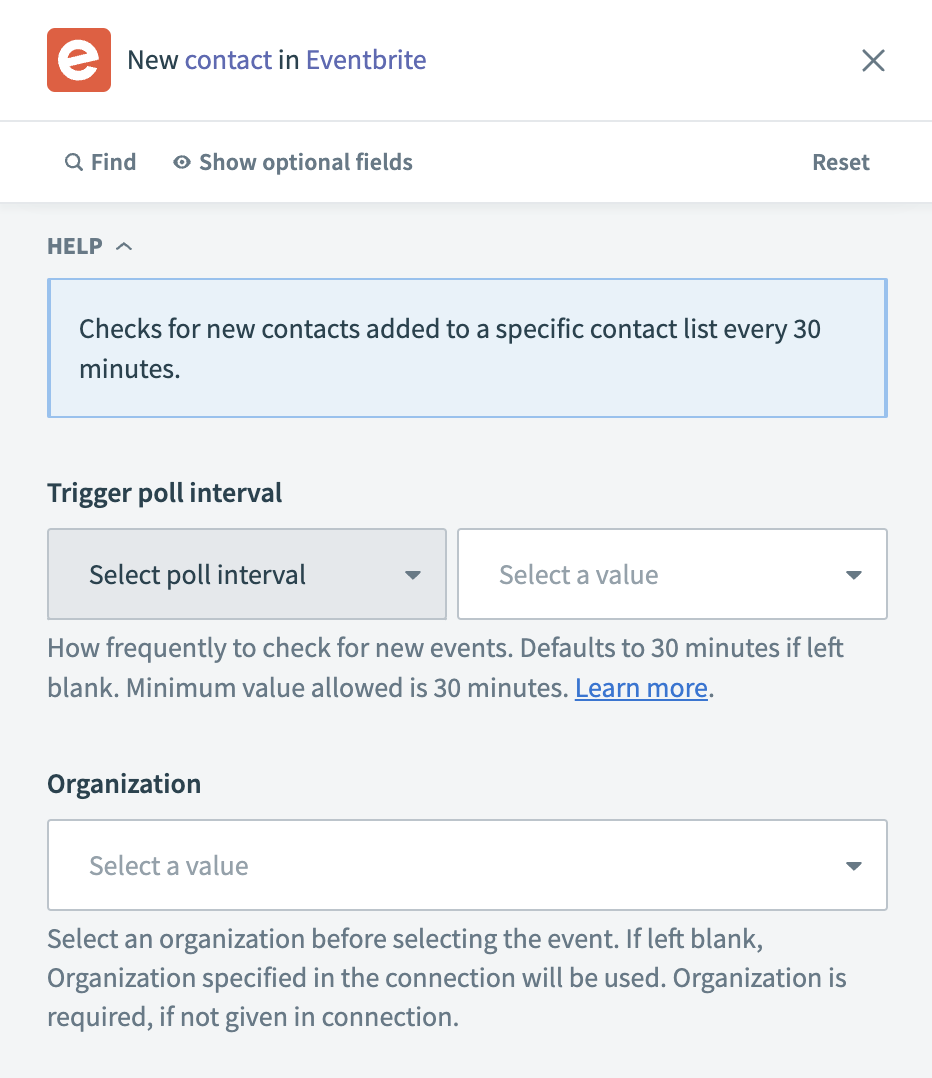Click the 'contact' link in the title
932x1078 pixels.
pyautogui.click(x=228, y=60)
